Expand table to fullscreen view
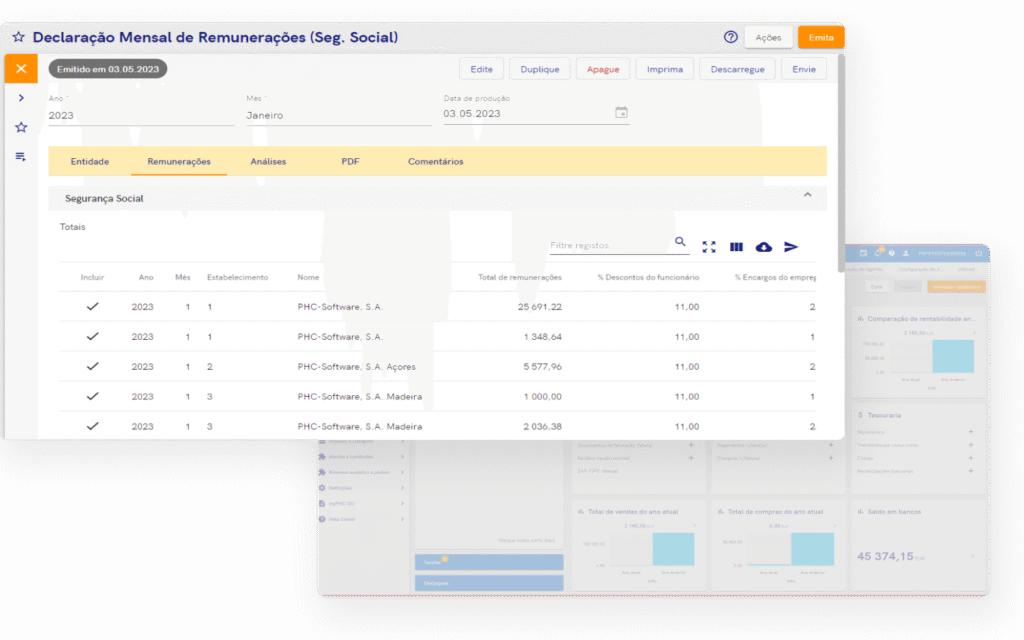 pyautogui.click(x=709, y=247)
